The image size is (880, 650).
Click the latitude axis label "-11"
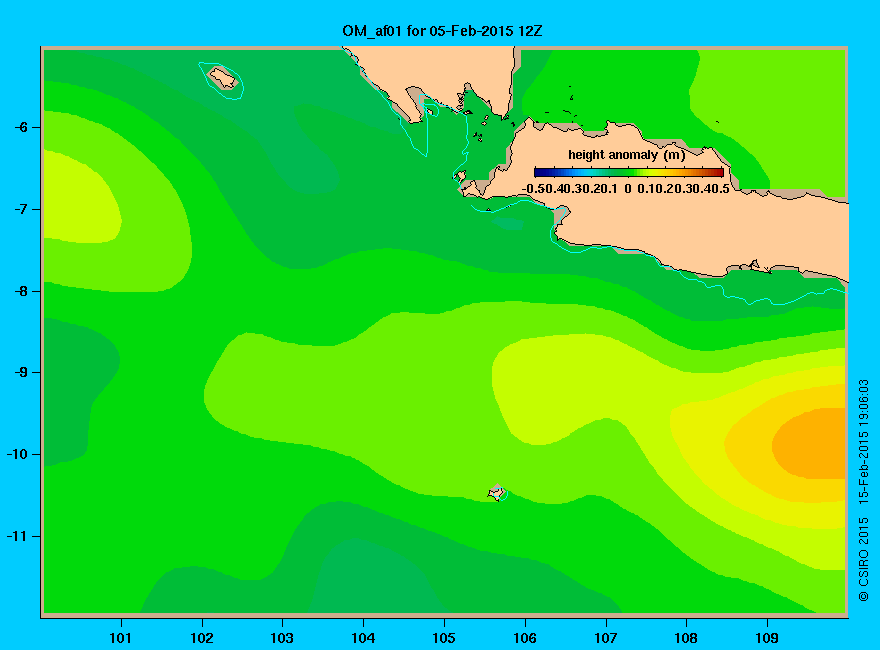(x=17, y=536)
